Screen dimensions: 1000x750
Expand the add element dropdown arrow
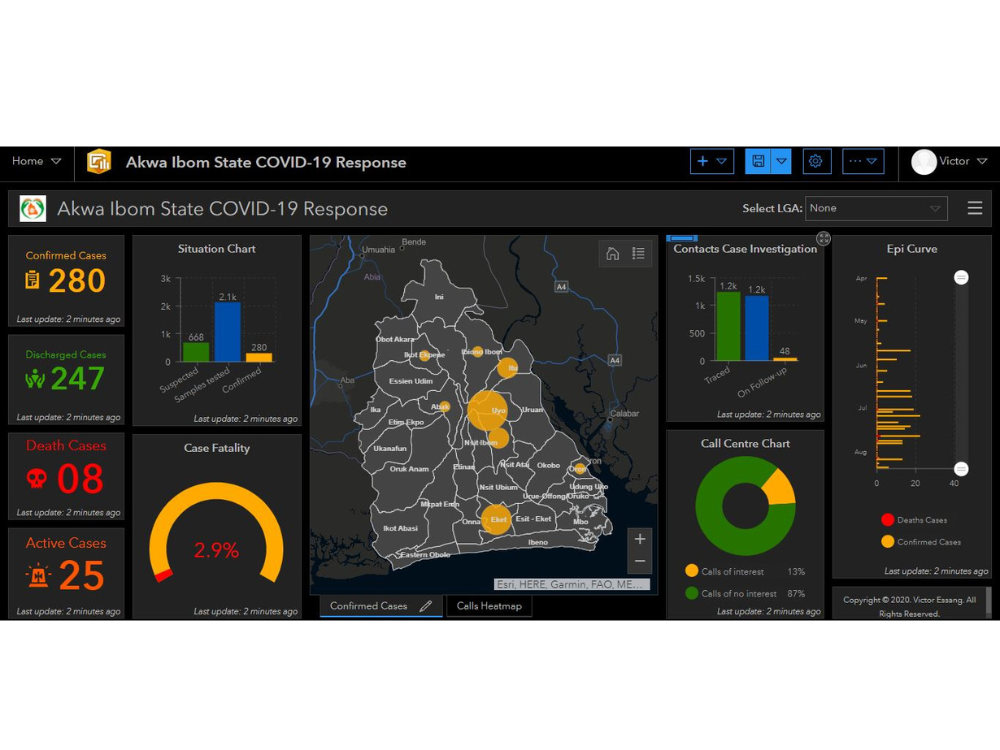(722, 161)
